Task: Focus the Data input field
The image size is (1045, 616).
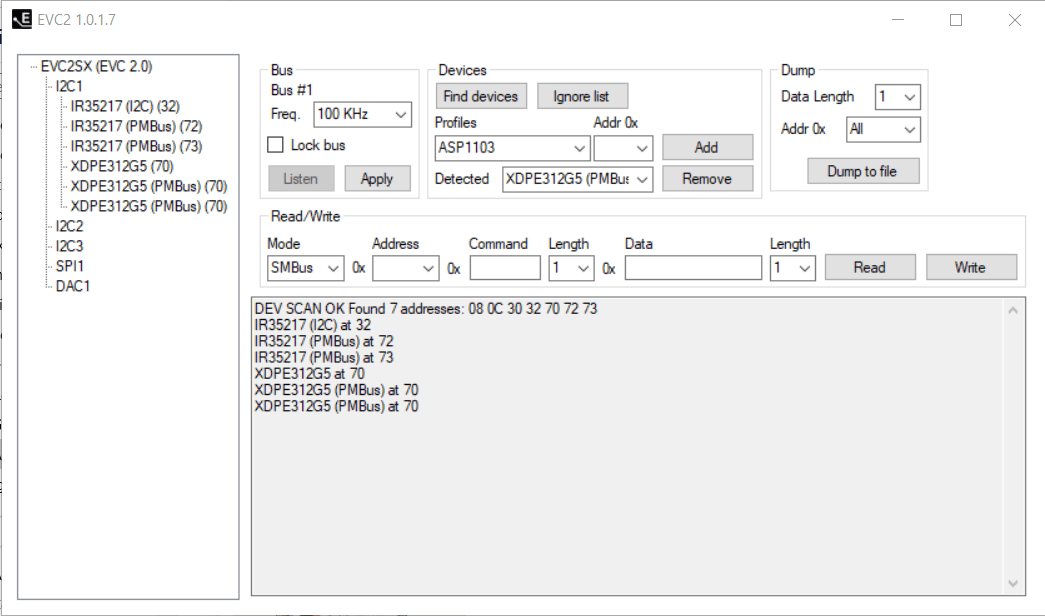Action: coord(693,268)
